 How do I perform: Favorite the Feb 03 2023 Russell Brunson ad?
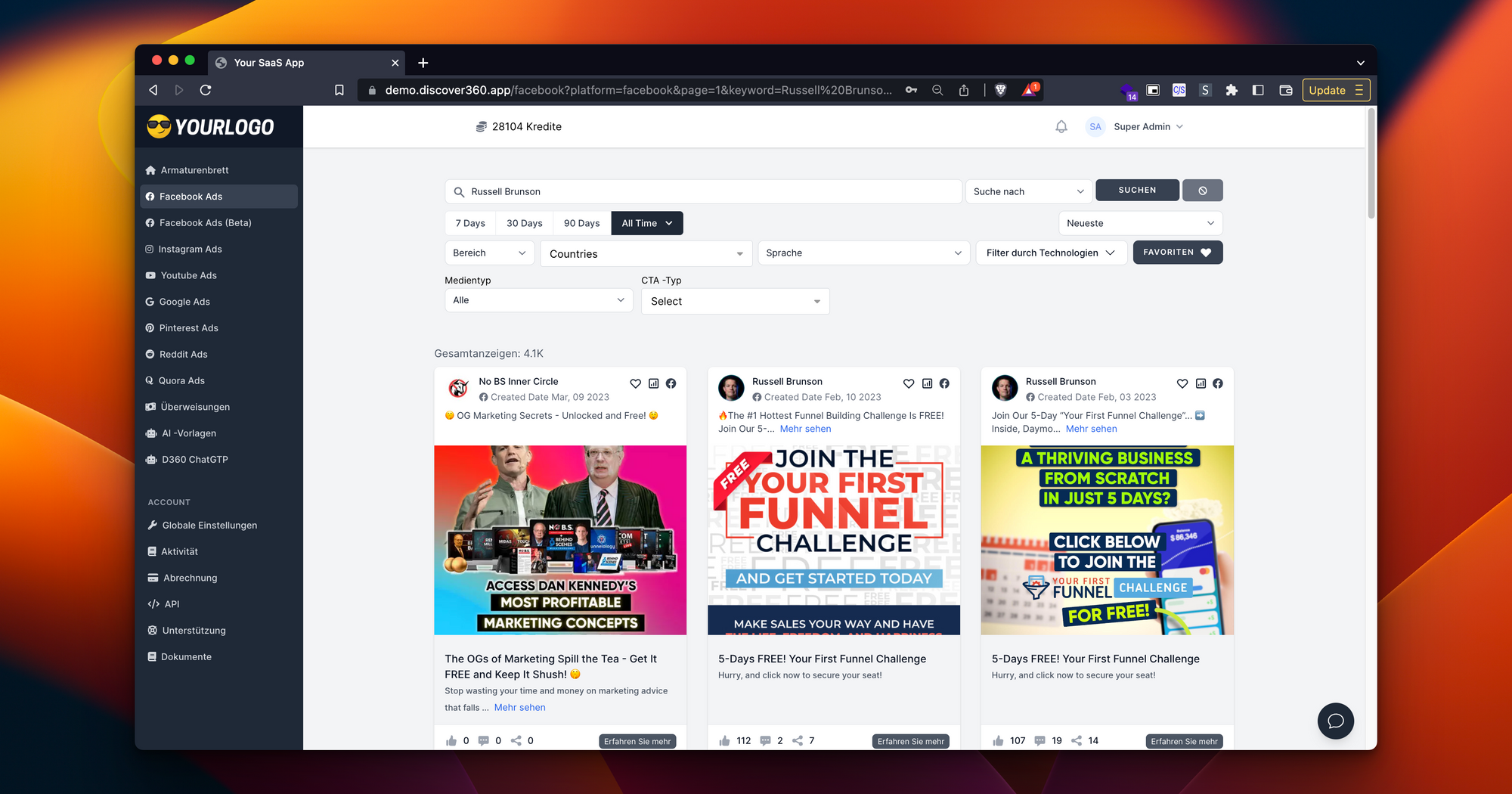1182,383
